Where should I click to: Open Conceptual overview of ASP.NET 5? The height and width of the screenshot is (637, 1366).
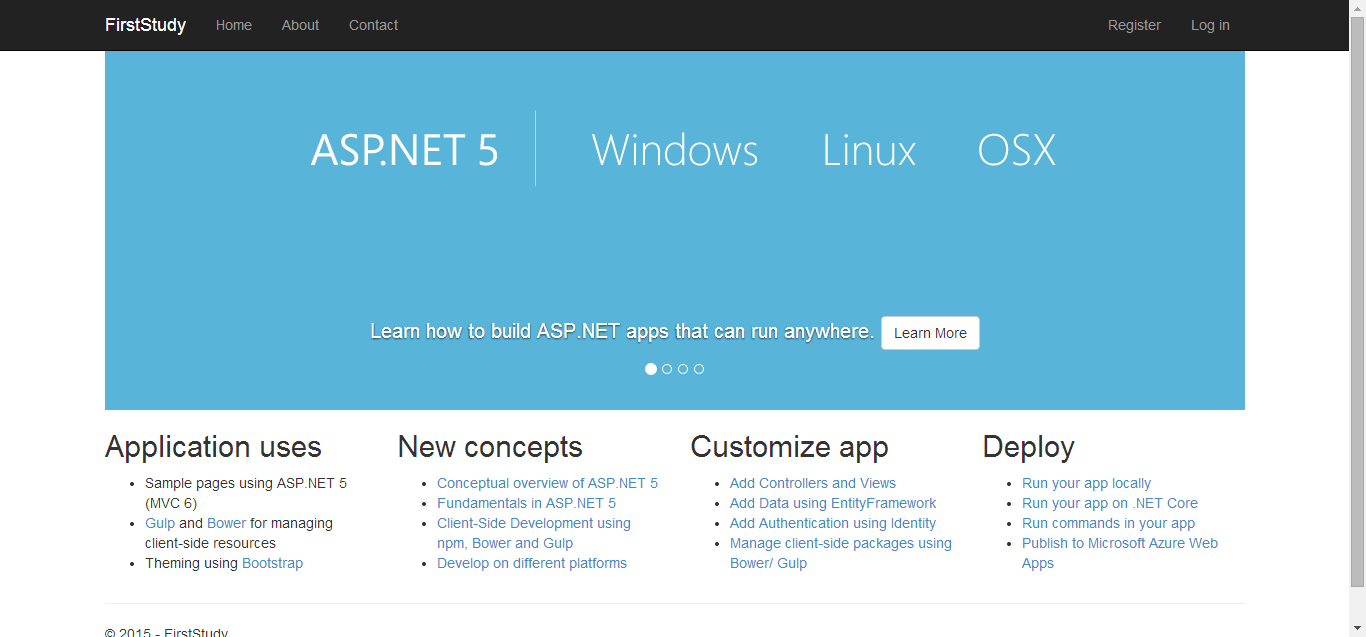pos(547,483)
